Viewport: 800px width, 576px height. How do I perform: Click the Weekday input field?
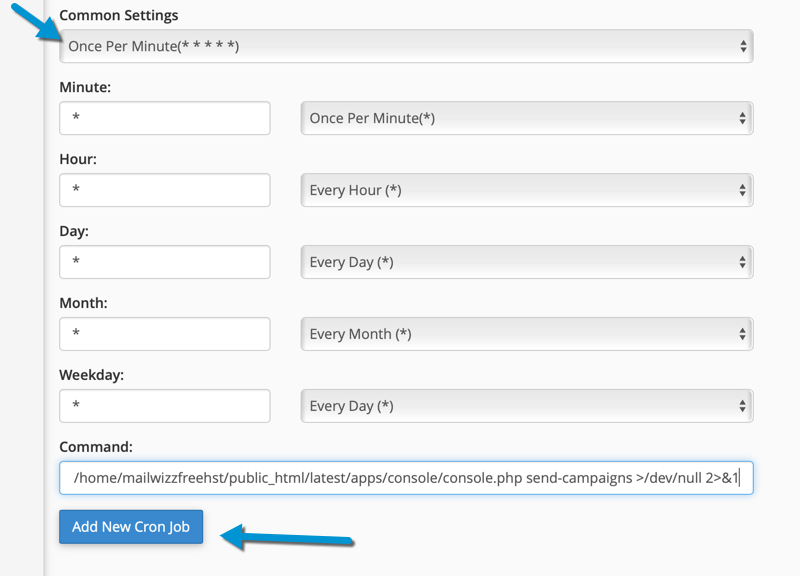(x=165, y=406)
